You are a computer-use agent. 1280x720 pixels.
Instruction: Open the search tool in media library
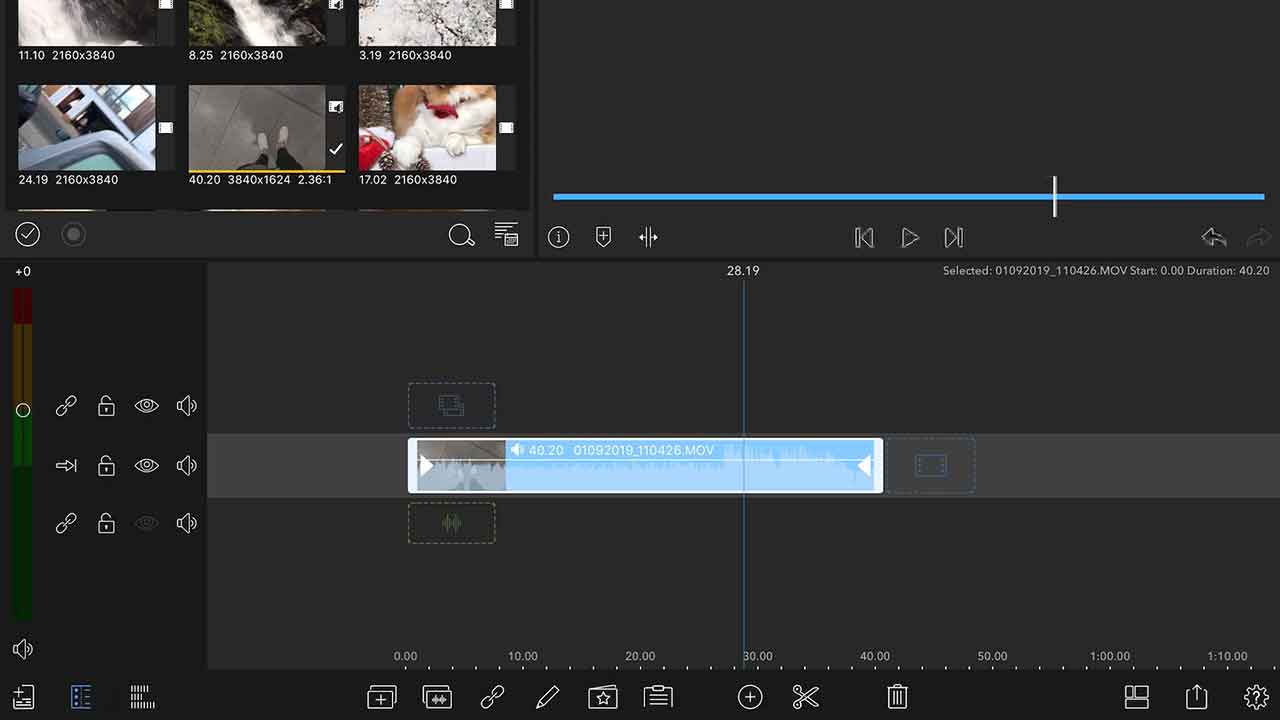[x=462, y=236]
